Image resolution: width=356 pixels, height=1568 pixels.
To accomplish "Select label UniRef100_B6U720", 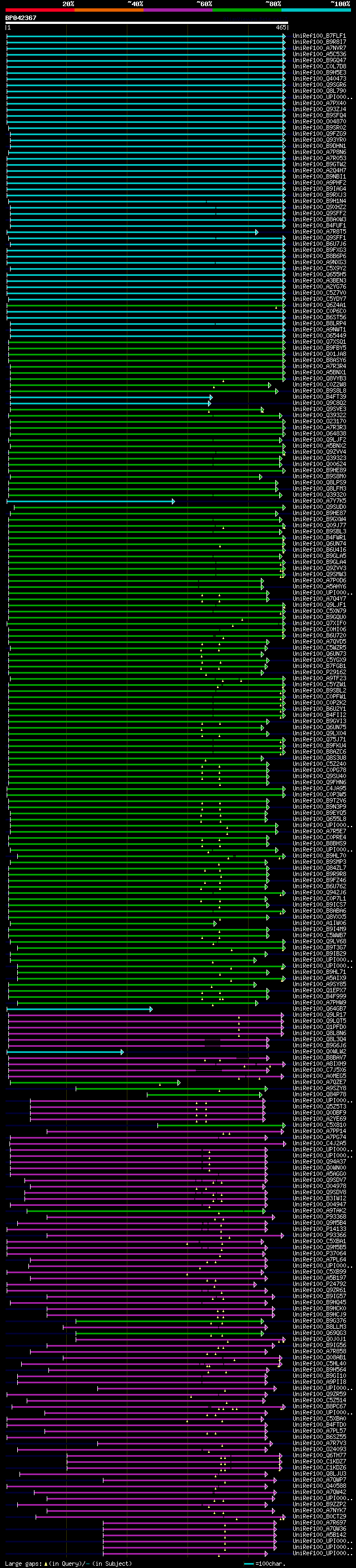I will pos(319,635).
